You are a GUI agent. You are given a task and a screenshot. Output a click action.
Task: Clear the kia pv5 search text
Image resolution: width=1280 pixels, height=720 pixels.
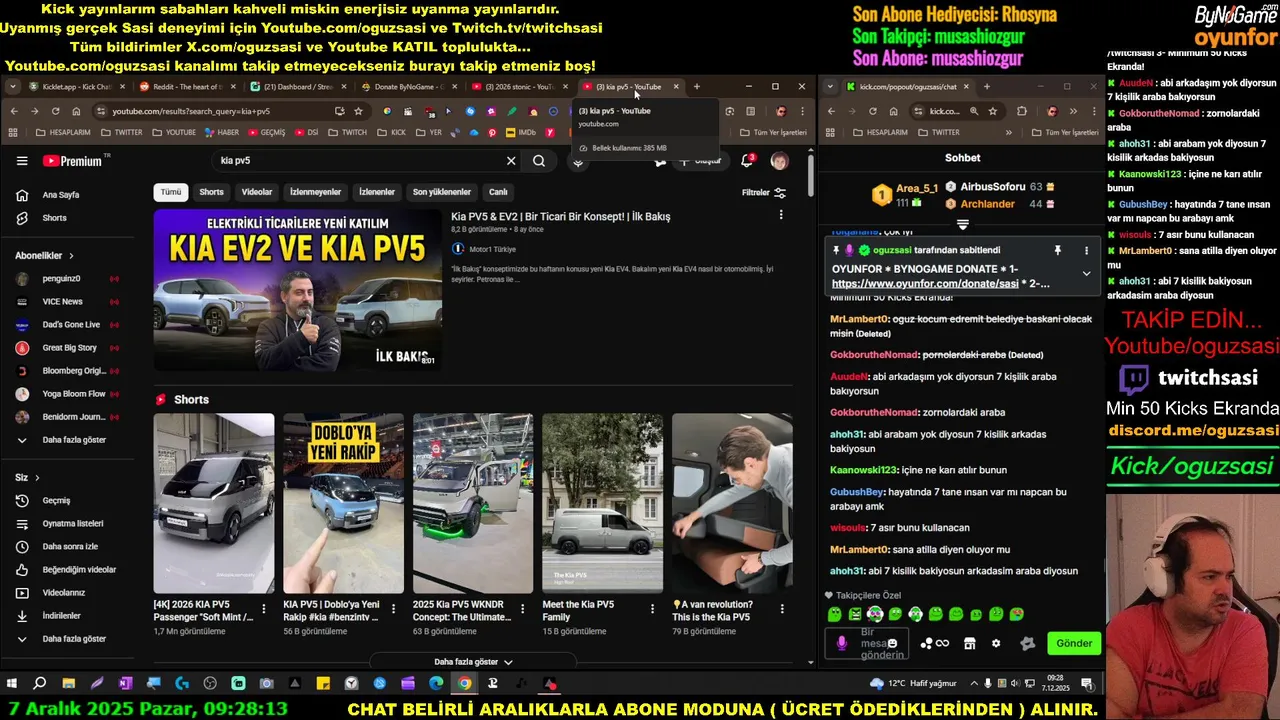point(511,161)
